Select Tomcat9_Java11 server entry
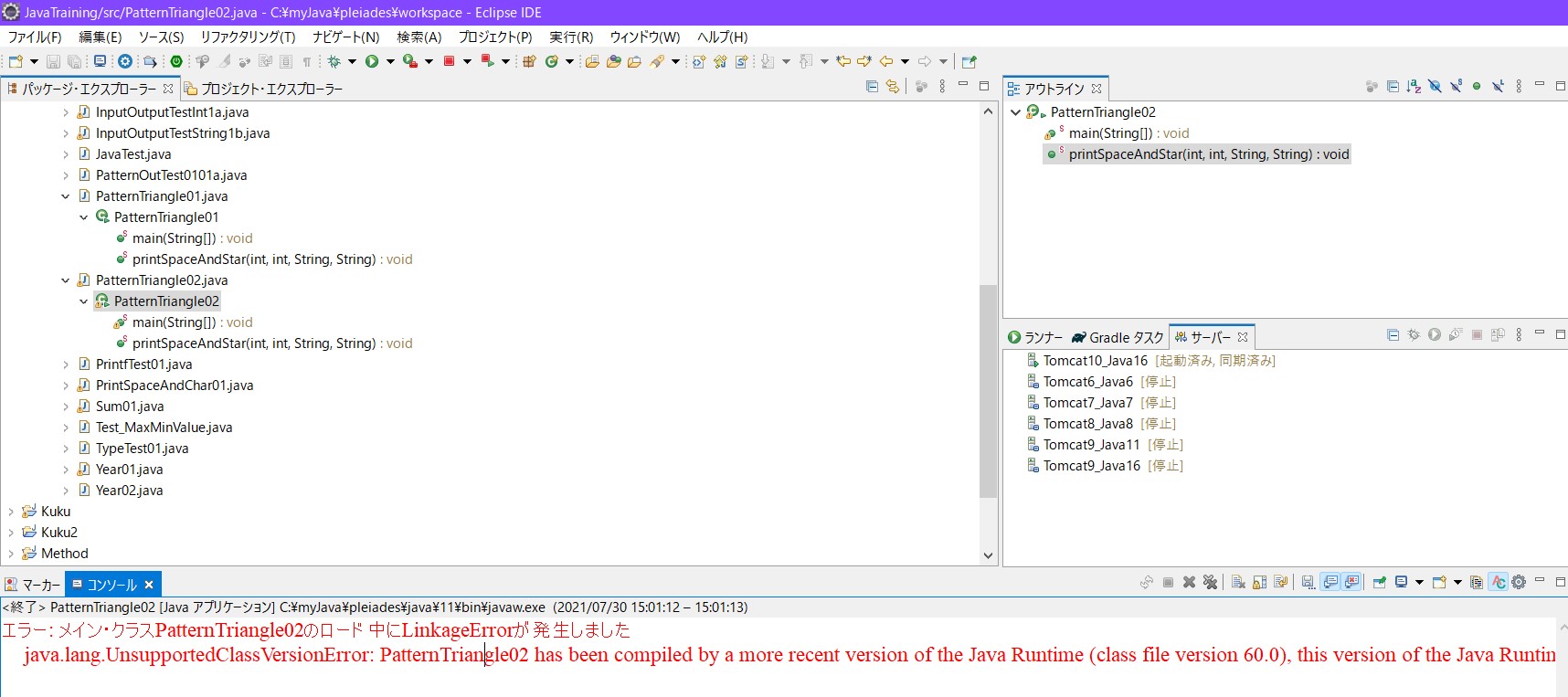Viewport: 1568px width, 697px height. [1104, 445]
